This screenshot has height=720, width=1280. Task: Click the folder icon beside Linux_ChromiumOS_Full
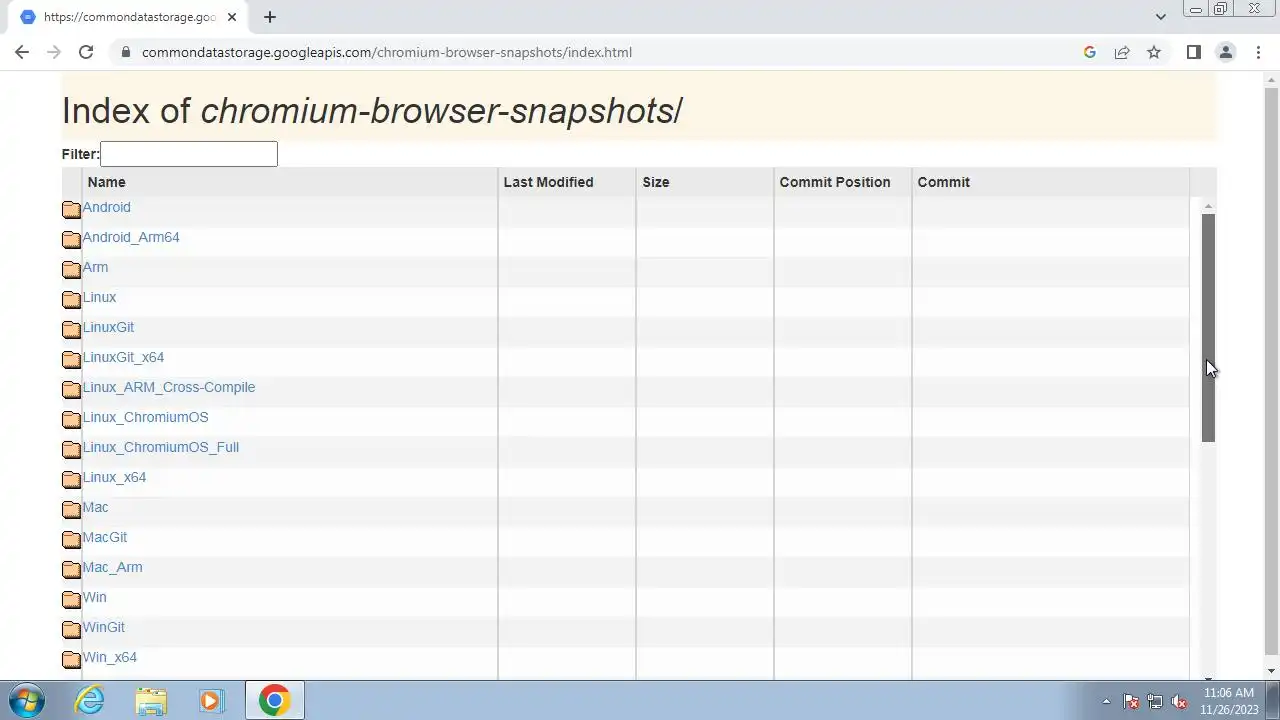pos(71,449)
